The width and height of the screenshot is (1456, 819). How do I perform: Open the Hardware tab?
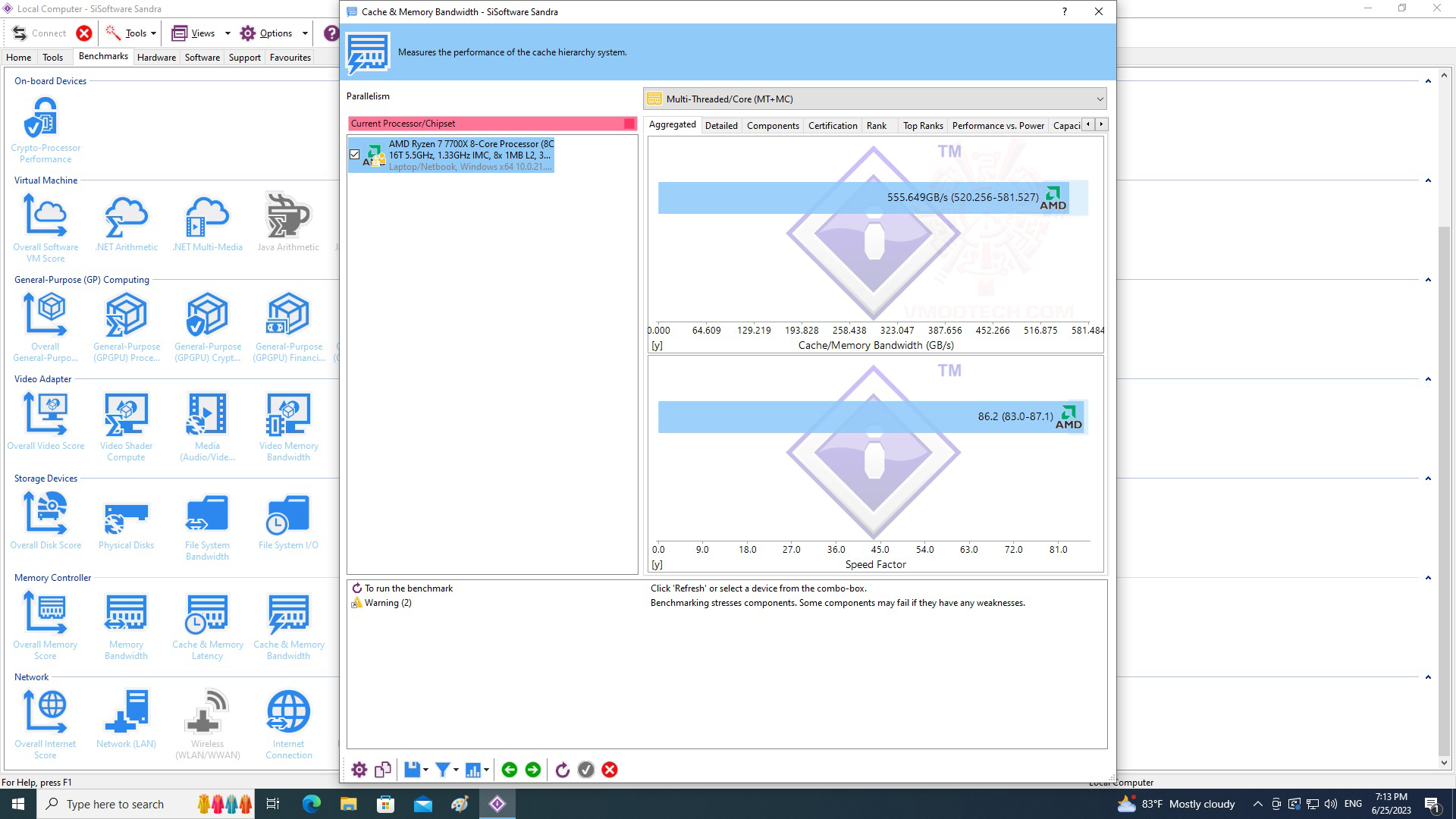click(x=156, y=58)
